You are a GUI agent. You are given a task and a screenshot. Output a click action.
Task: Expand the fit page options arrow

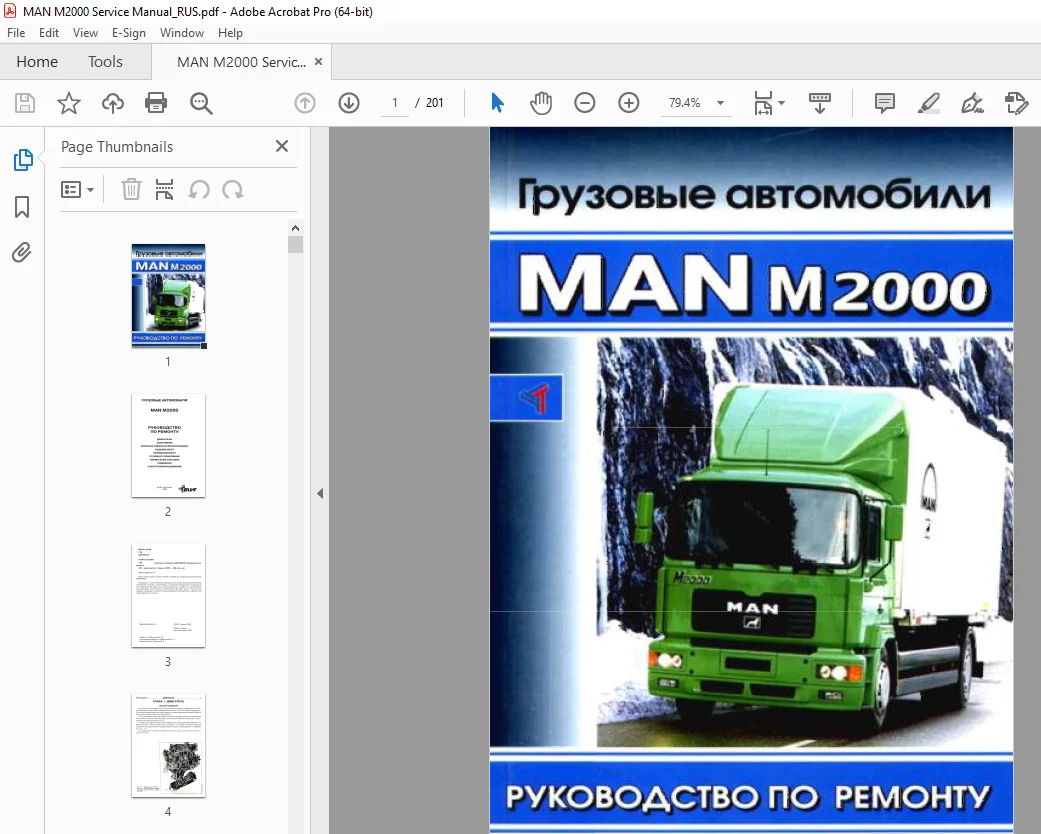tap(781, 103)
